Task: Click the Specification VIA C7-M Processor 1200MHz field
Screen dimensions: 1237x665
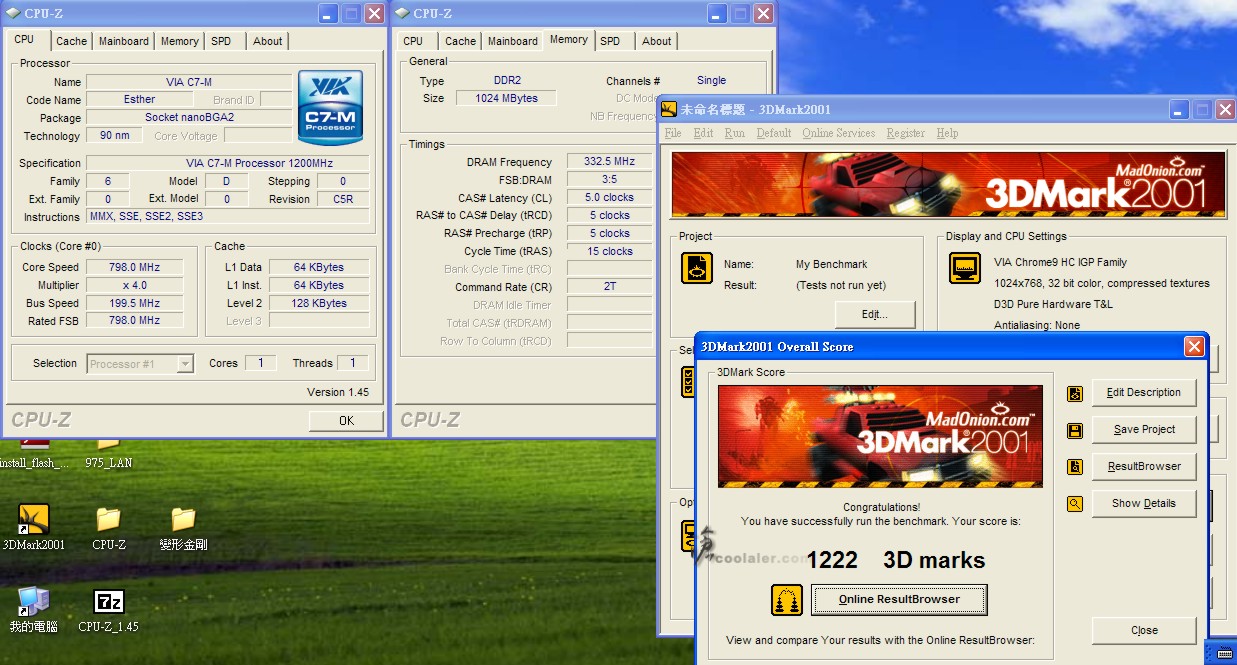Action: pos(228,163)
